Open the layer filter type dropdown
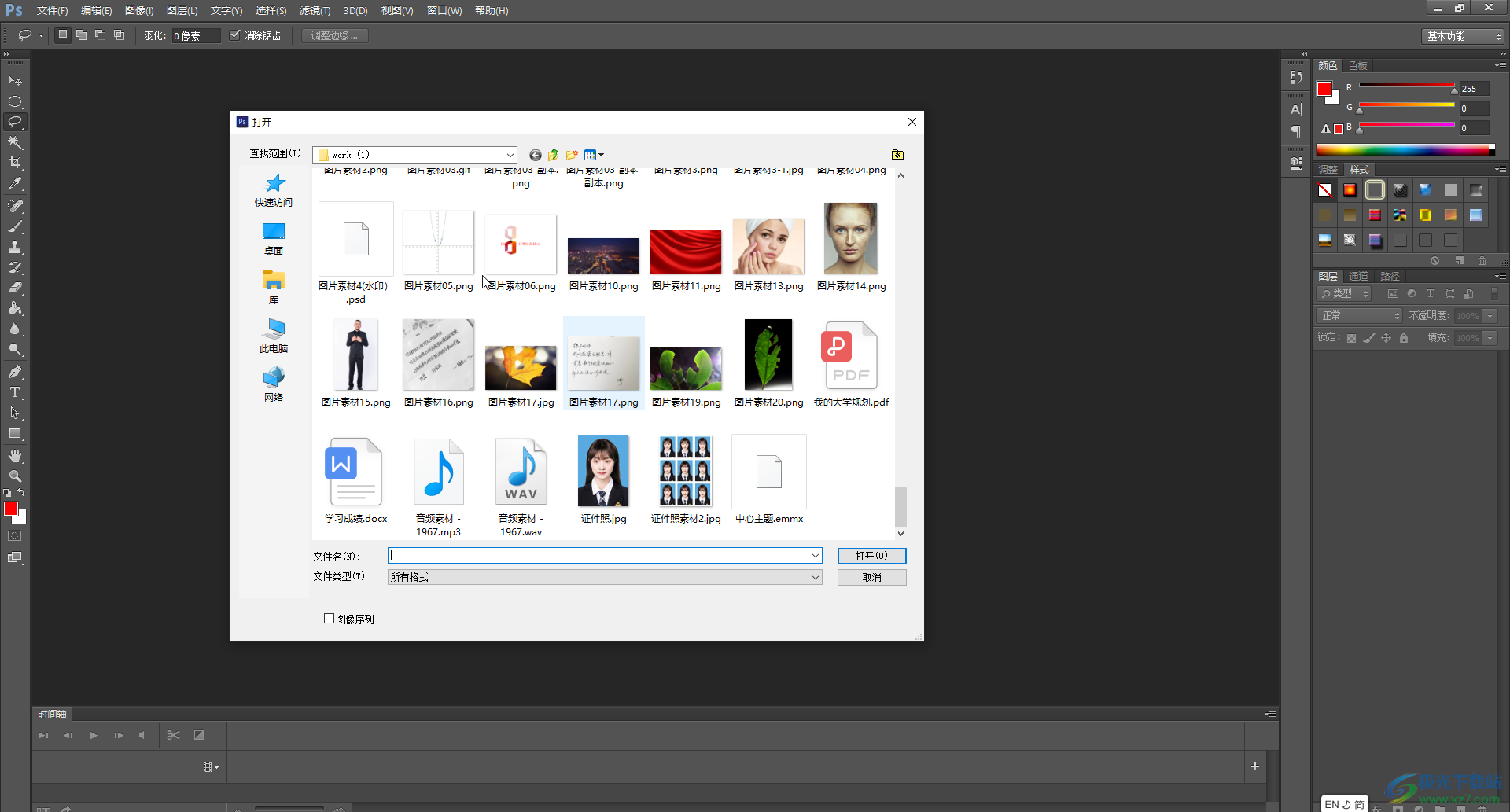Viewport: 1510px width, 812px height. click(x=1344, y=293)
